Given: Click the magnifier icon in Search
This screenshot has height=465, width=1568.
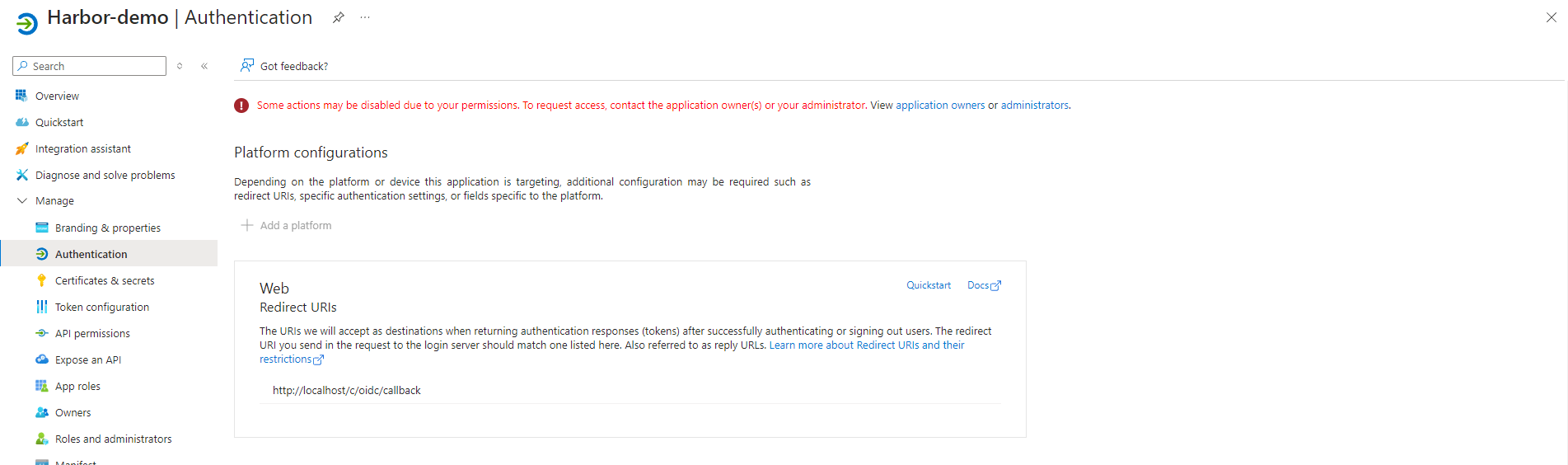Looking at the screenshot, I should tap(23, 66).
